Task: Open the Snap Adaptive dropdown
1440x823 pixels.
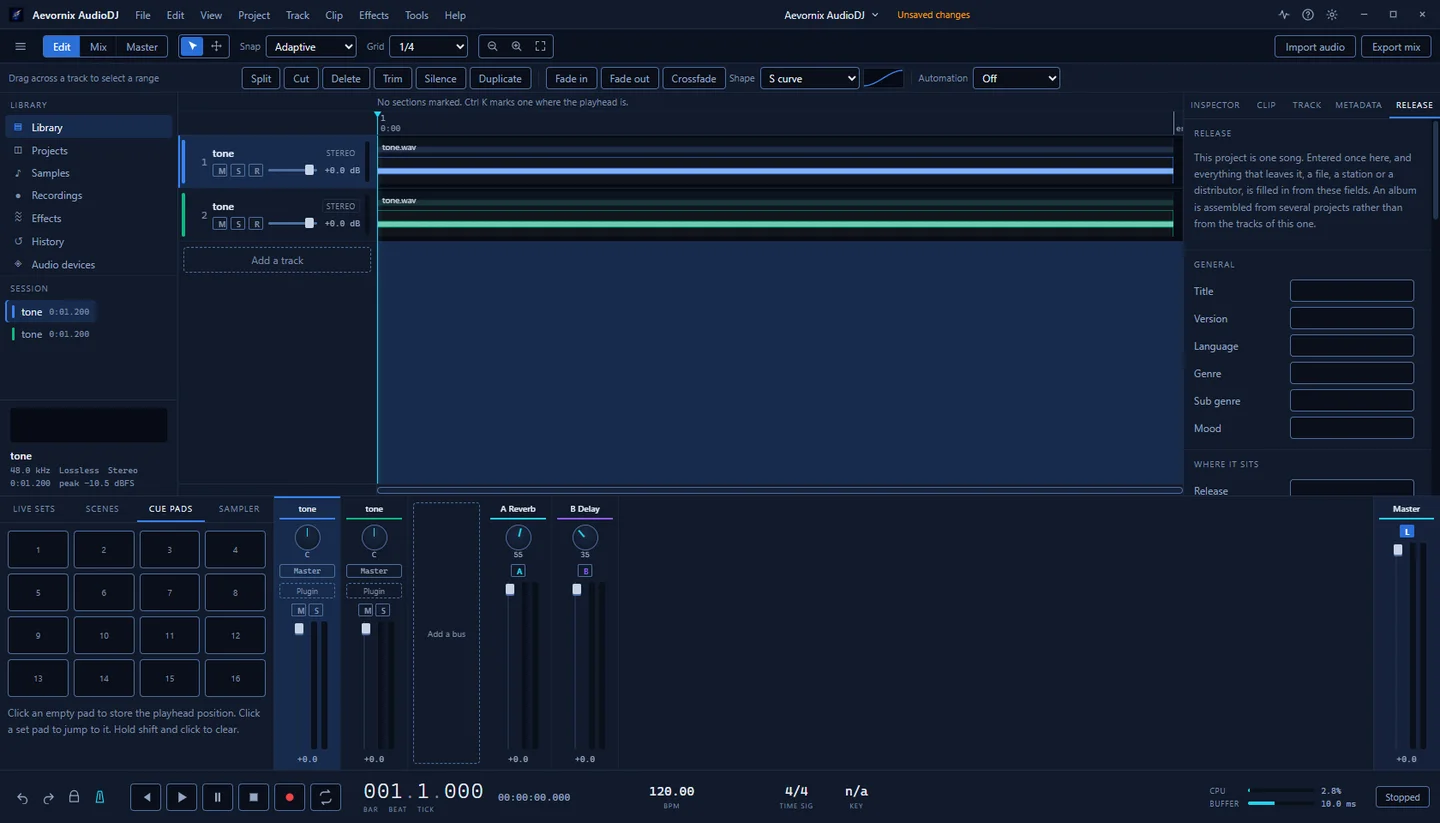Action: pos(313,47)
